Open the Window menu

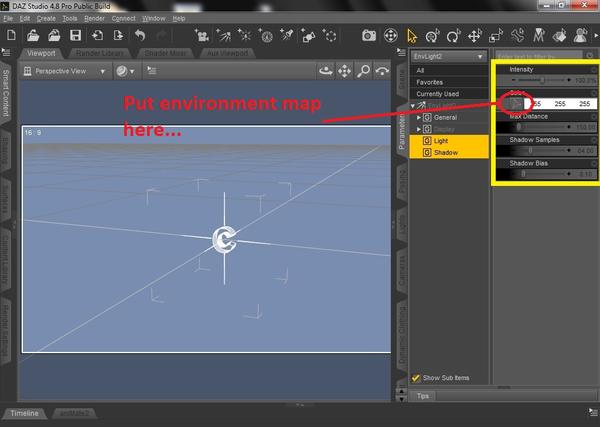(x=153, y=18)
